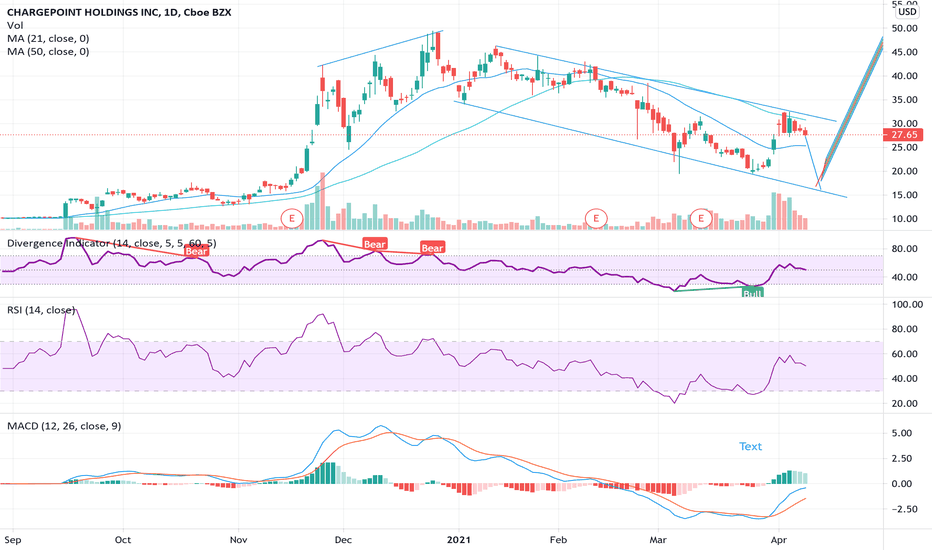Click the Bear label in late December

tap(432, 248)
